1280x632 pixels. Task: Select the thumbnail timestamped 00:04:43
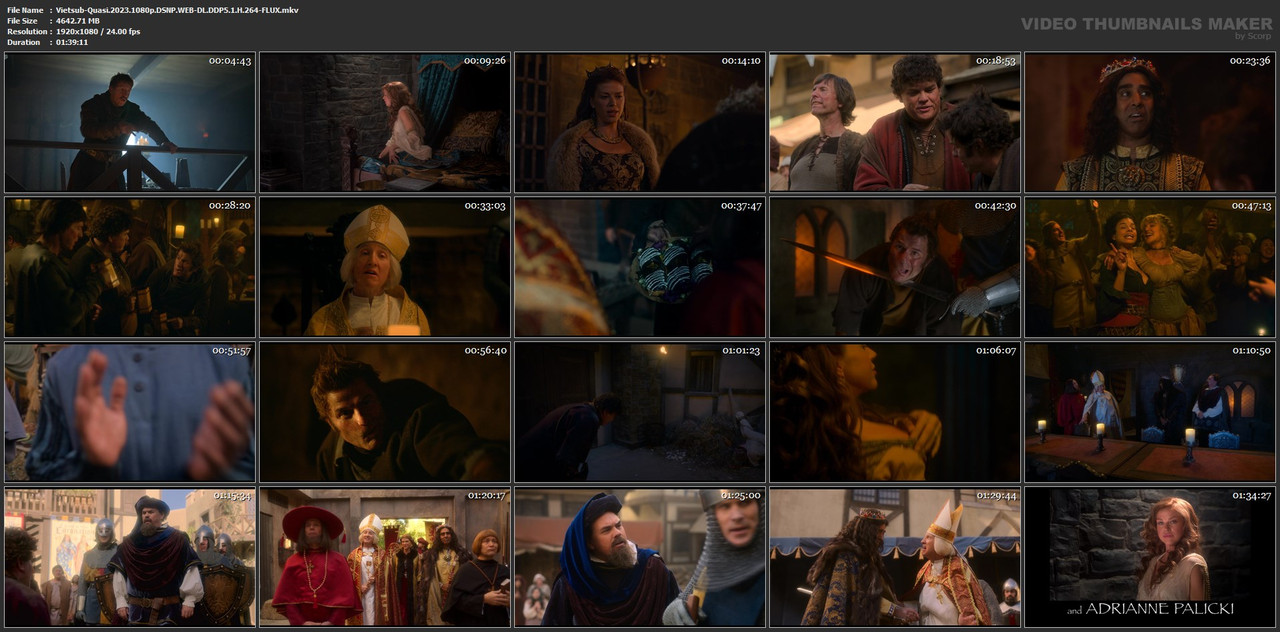pos(130,122)
